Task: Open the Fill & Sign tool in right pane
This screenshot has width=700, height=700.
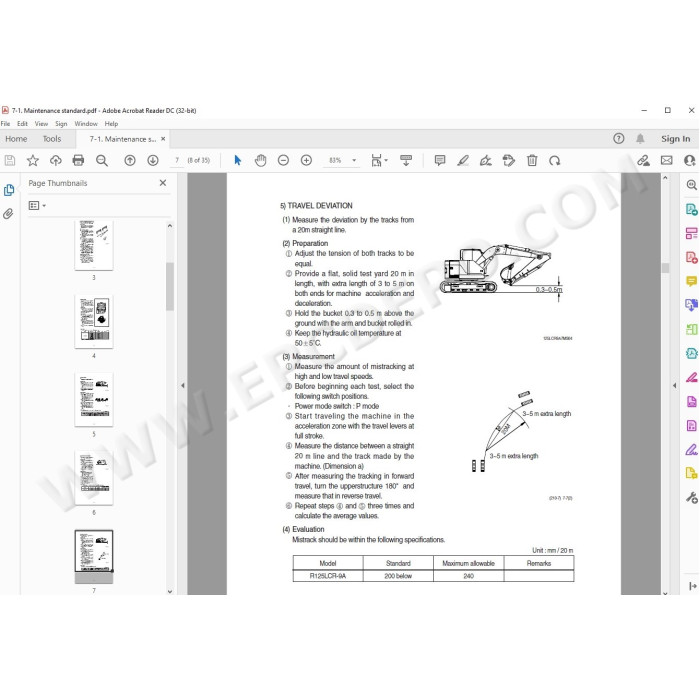Action: (691, 449)
